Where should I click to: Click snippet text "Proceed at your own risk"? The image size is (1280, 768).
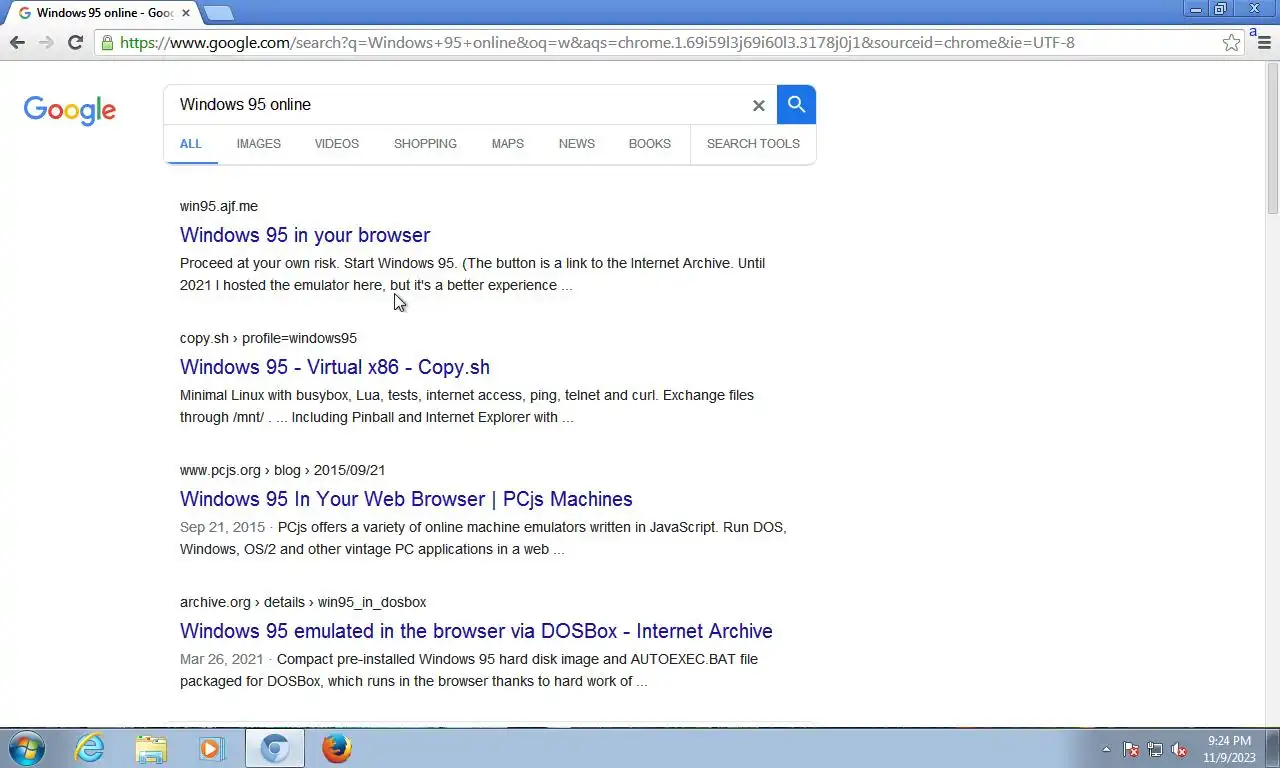(258, 263)
